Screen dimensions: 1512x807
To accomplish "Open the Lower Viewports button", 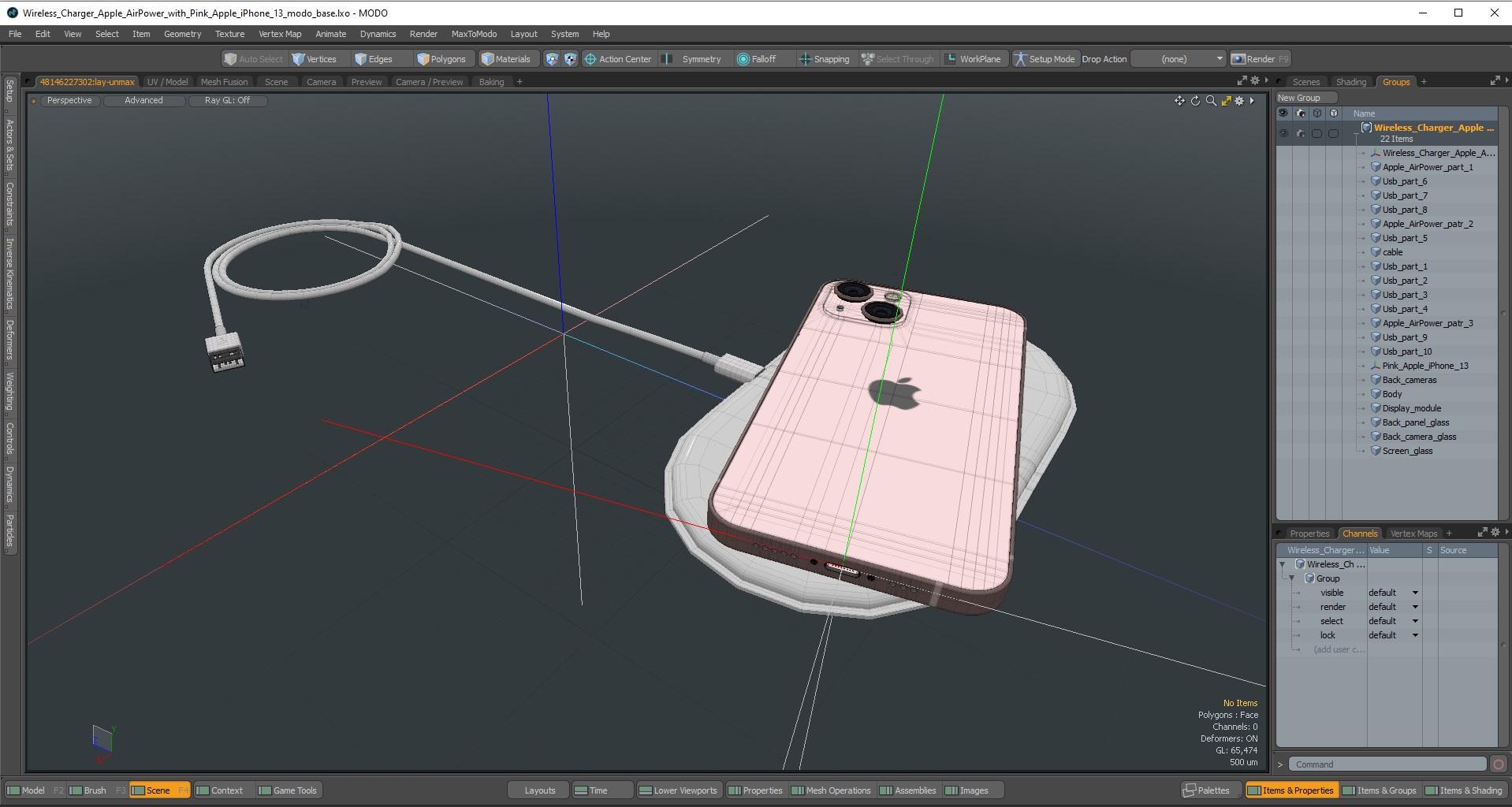I will coord(678,790).
